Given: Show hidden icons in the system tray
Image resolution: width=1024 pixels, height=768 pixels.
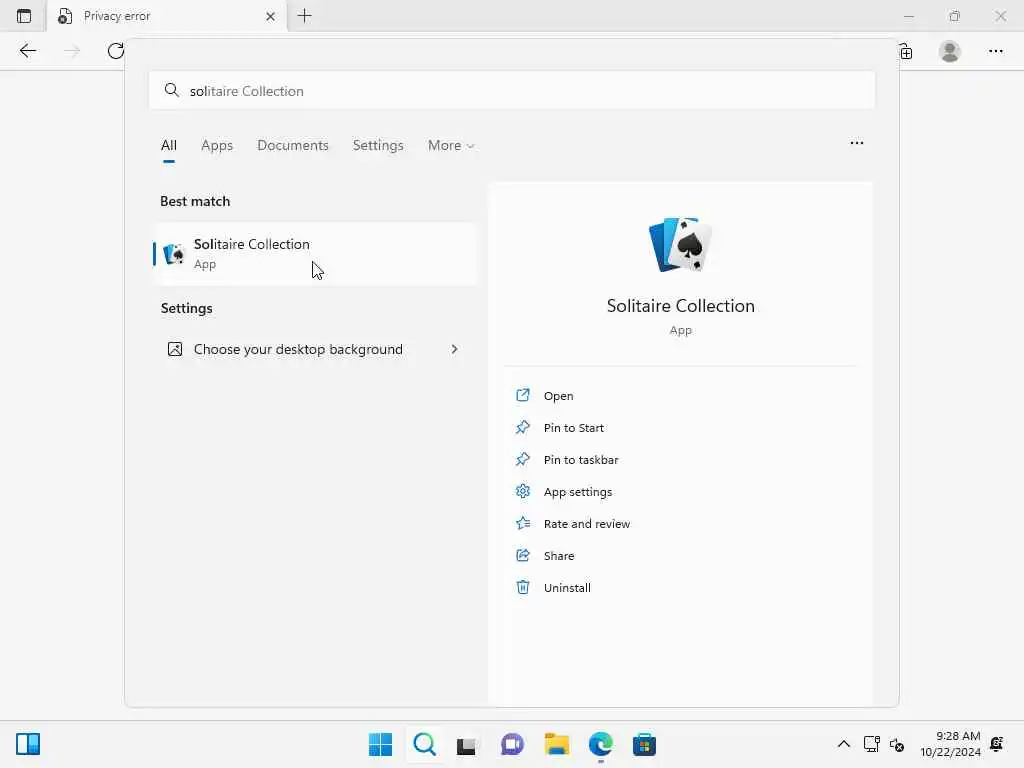Looking at the screenshot, I should point(844,744).
